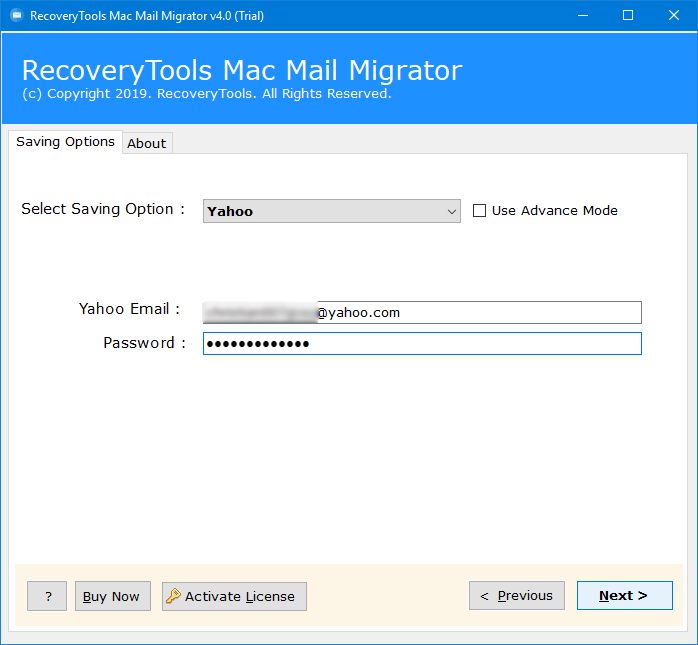This screenshot has width=698, height=645.
Task: Click the RecoveryTools Mac Mail Migrator heading
Action: tap(242, 71)
